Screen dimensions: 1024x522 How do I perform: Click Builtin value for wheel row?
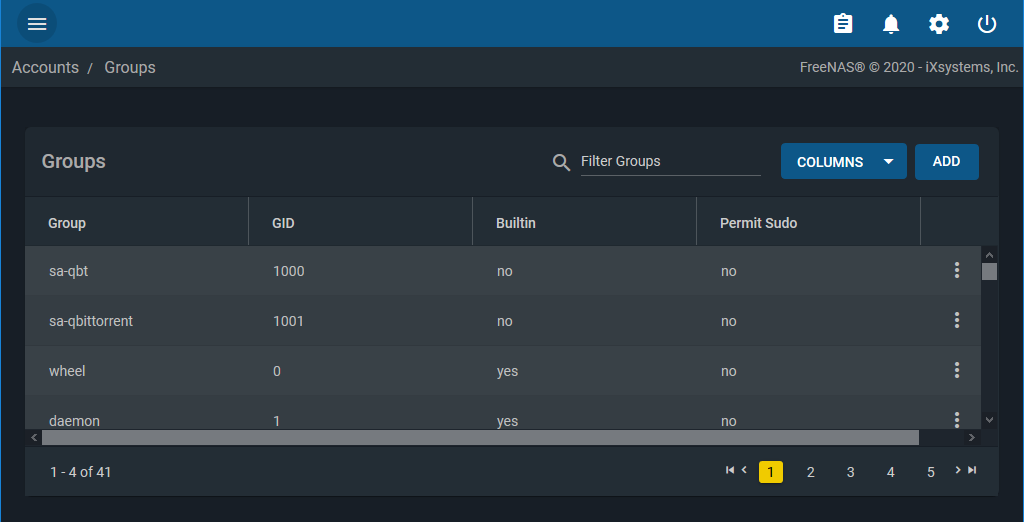click(507, 371)
